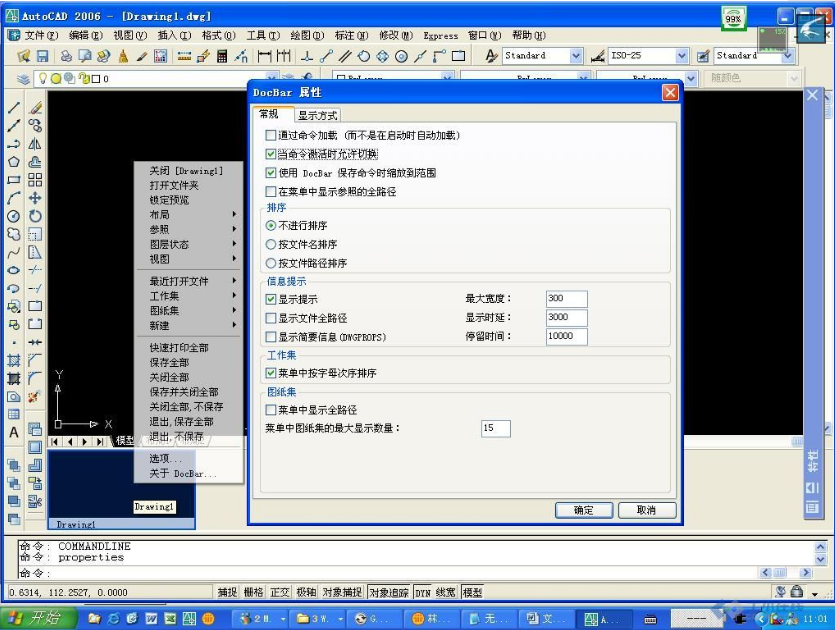
Task: Choose Close [Drawing1] in context menu
Action: (x=186, y=170)
